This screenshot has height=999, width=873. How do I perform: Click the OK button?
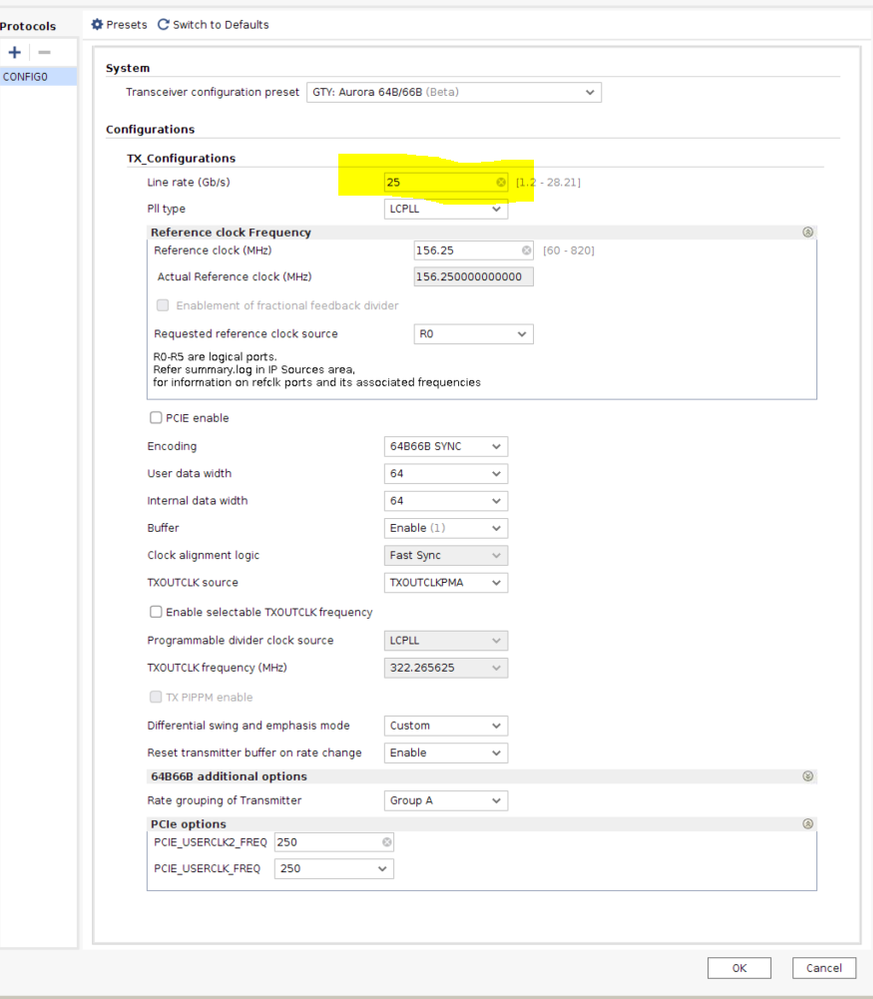[x=739, y=968]
